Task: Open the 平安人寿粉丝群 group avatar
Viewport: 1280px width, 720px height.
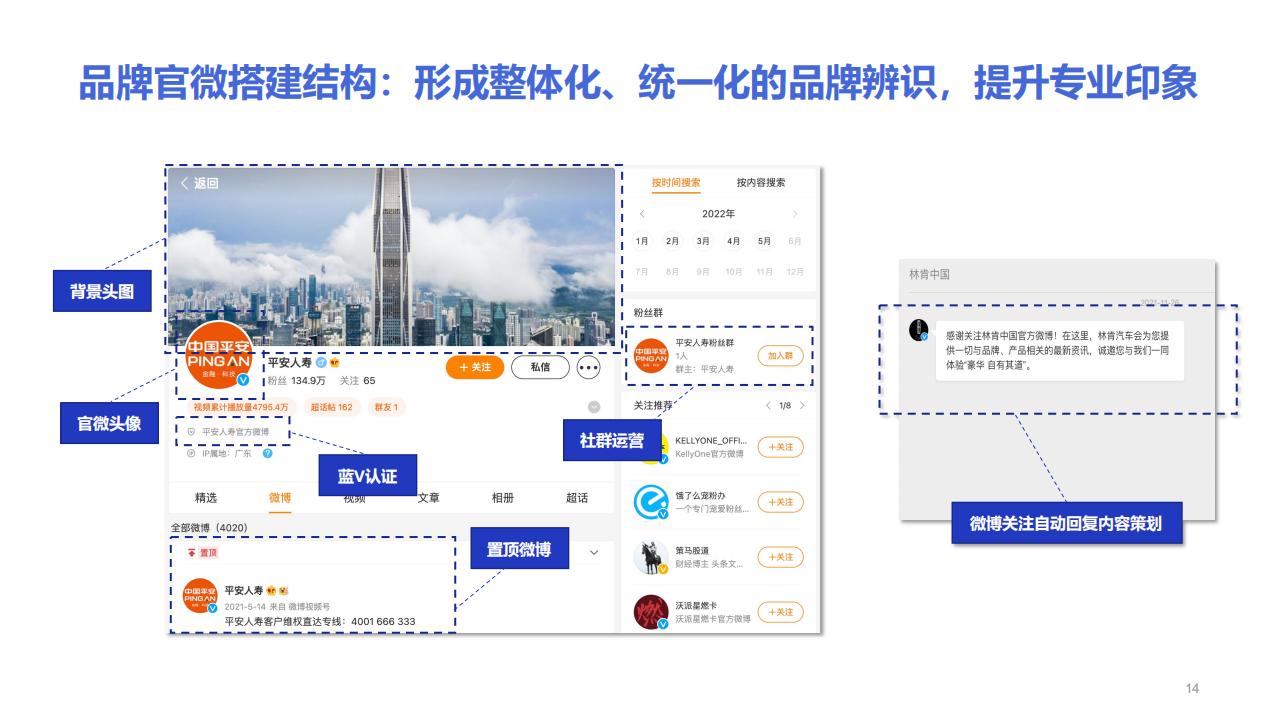Action: coord(651,355)
